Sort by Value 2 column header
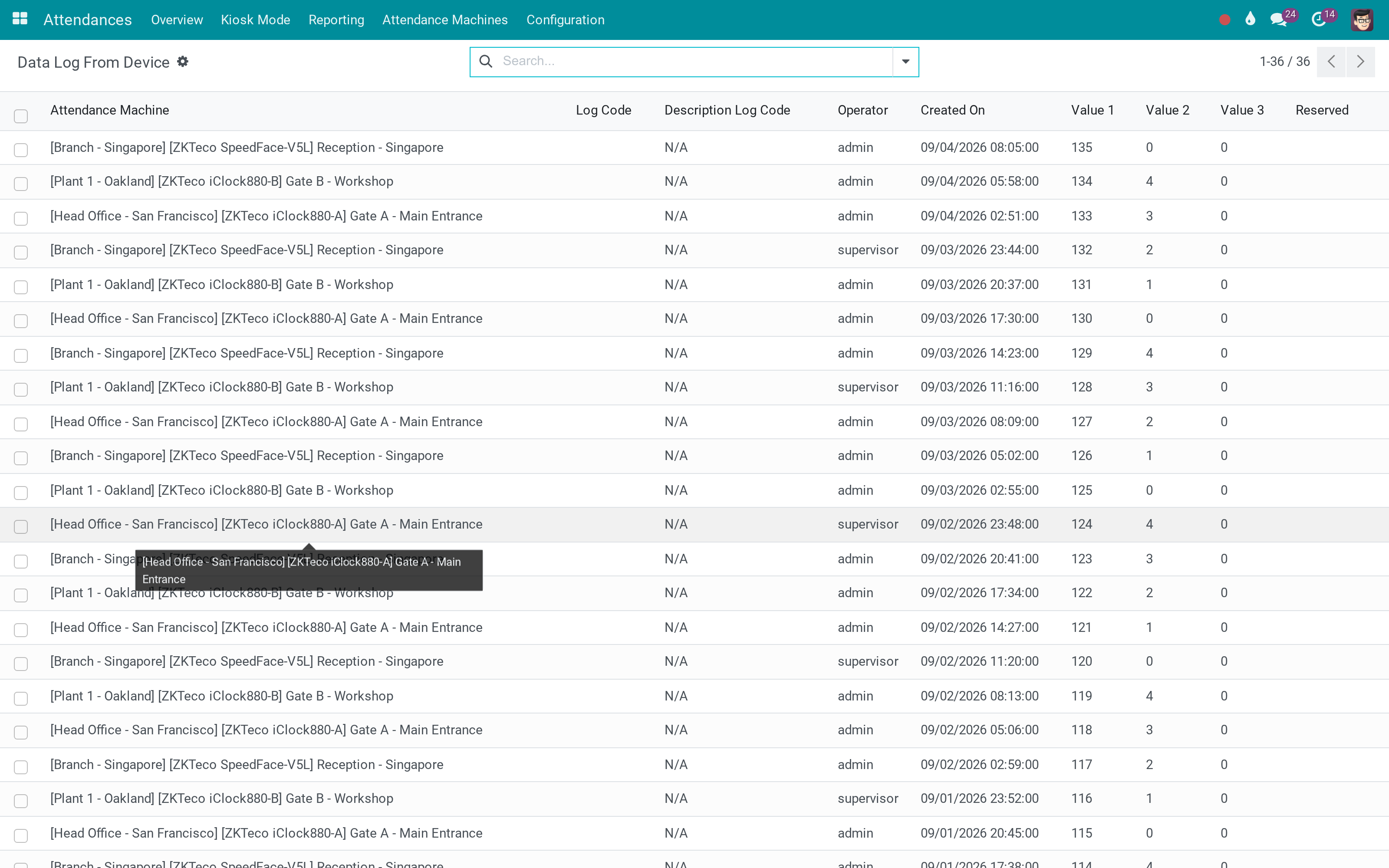This screenshot has width=1389, height=868. click(x=1168, y=110)
